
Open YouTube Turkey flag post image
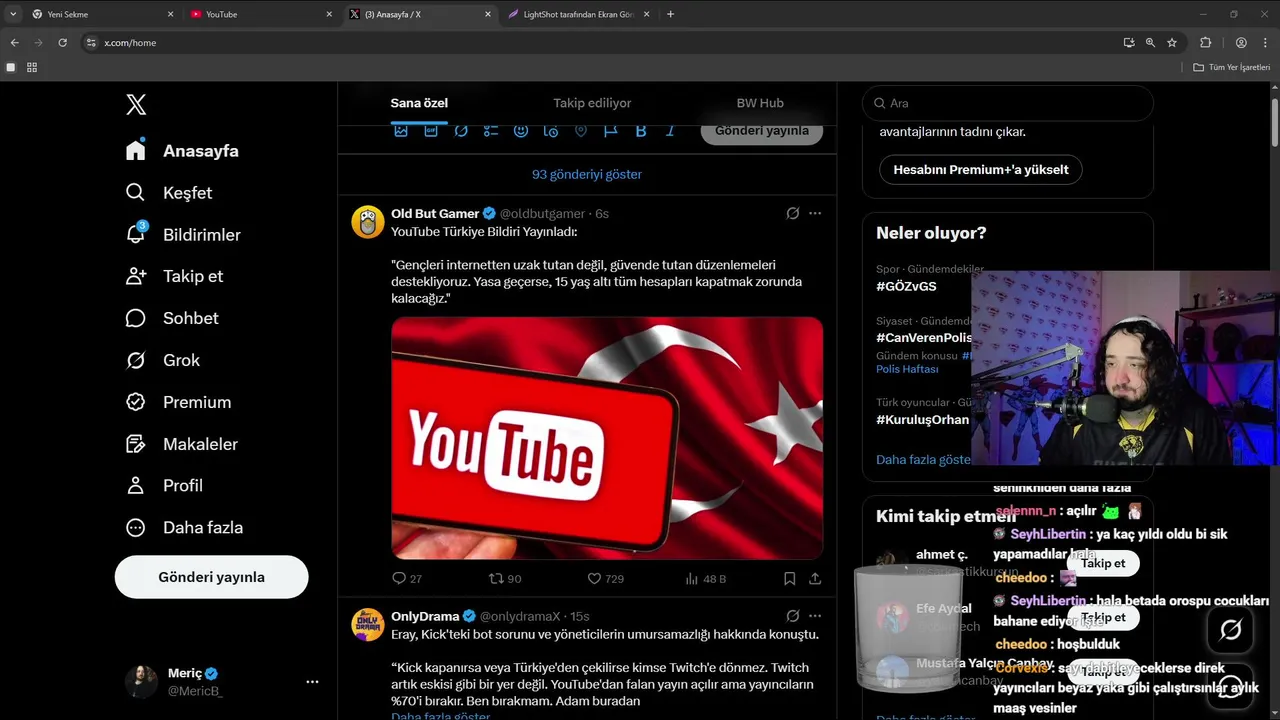point(607,438)
